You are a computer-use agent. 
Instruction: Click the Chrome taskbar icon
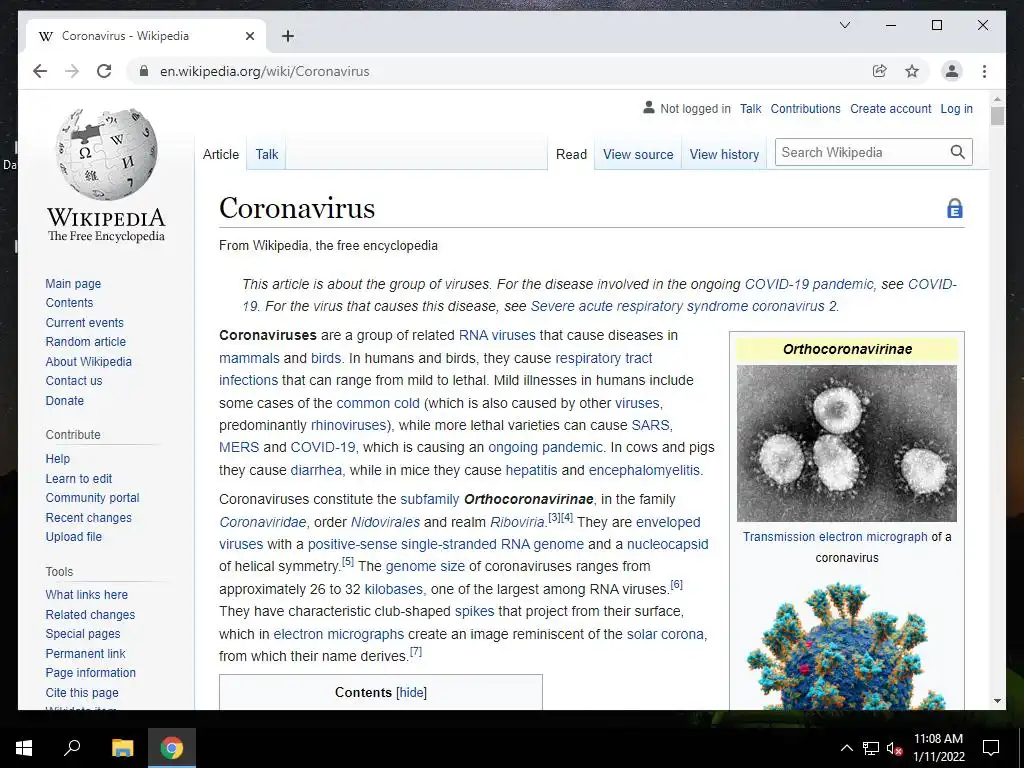172,748
